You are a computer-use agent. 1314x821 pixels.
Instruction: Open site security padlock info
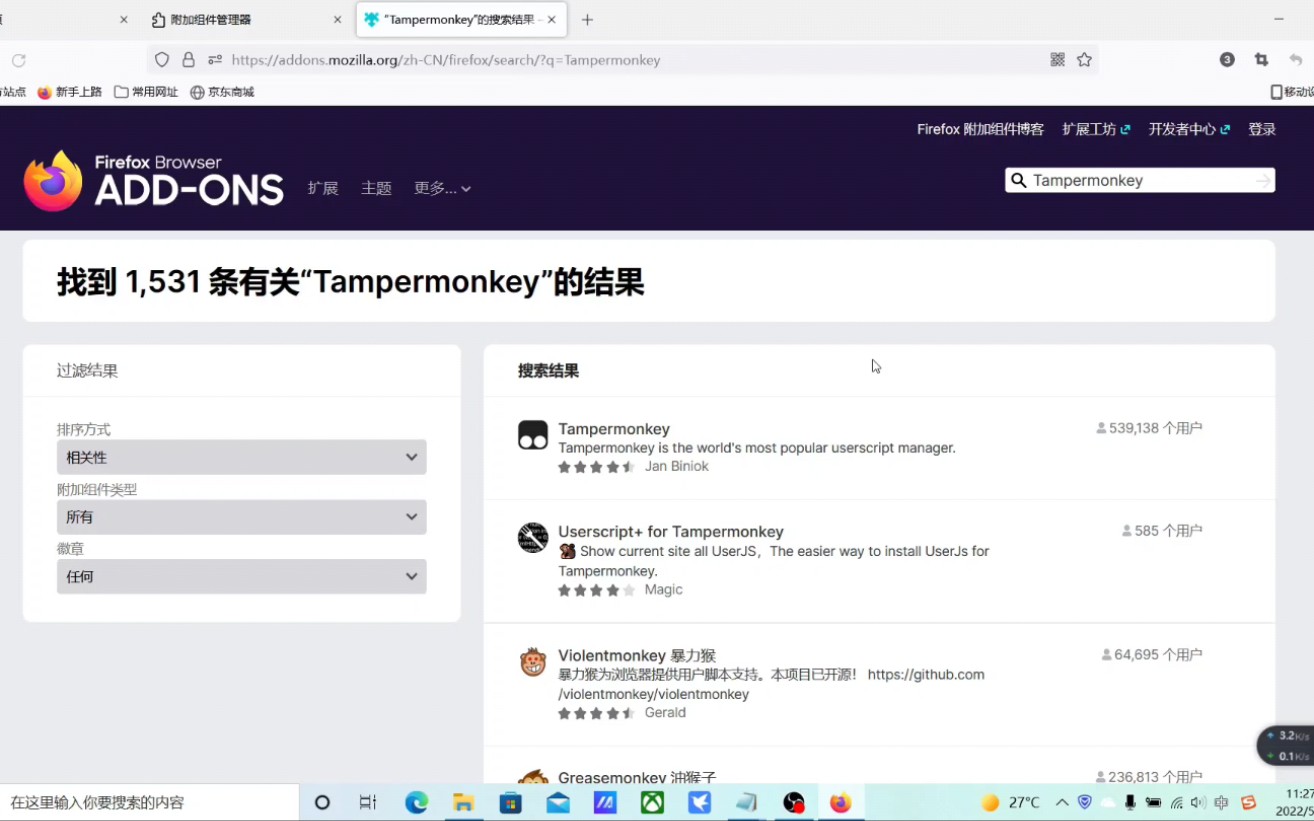click(x=188, y=60)
